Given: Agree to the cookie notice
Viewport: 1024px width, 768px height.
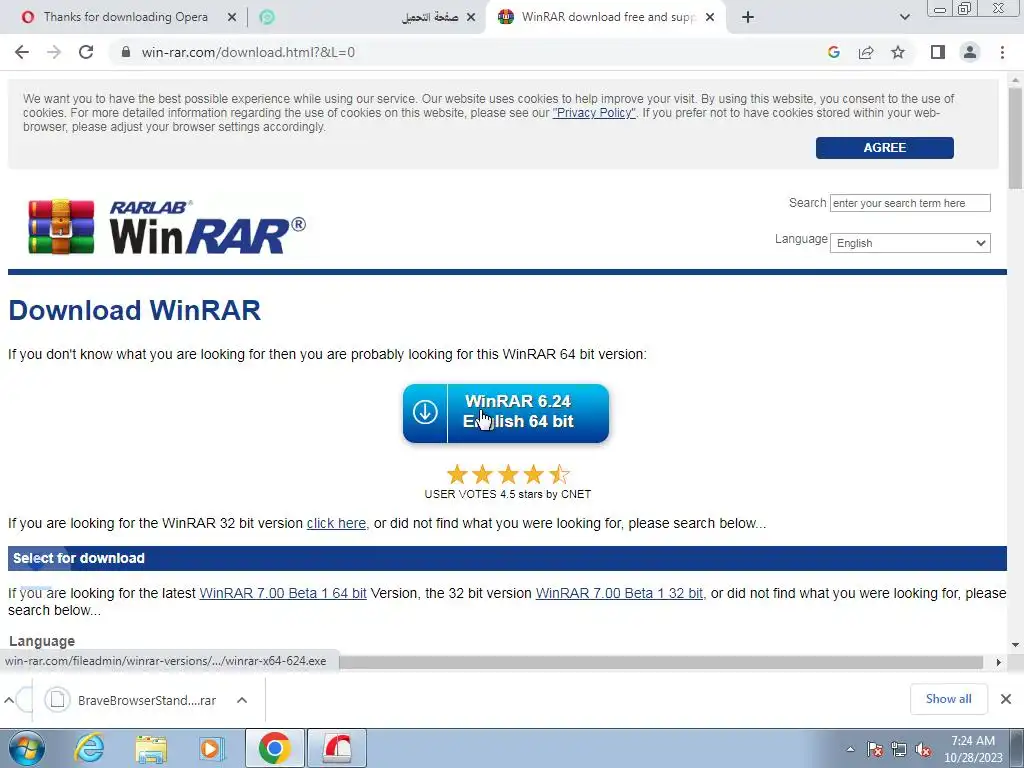Looking at the screenshot, I should [884, 148].
